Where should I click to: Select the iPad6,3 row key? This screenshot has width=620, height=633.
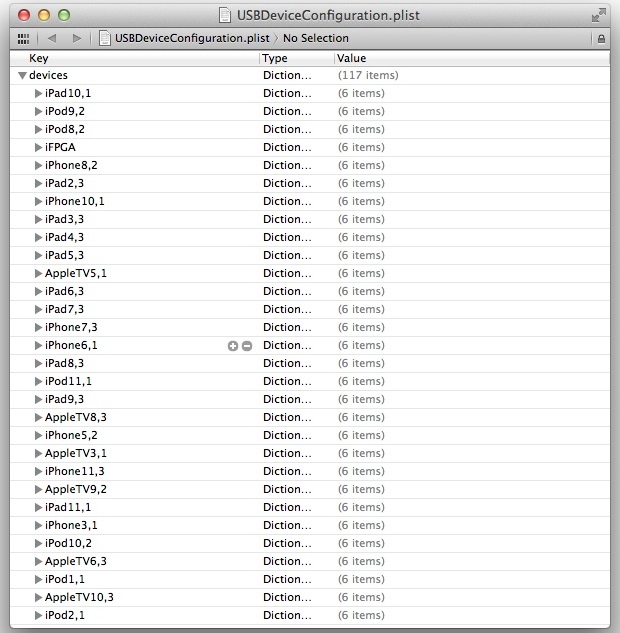[x=64, y=291]
